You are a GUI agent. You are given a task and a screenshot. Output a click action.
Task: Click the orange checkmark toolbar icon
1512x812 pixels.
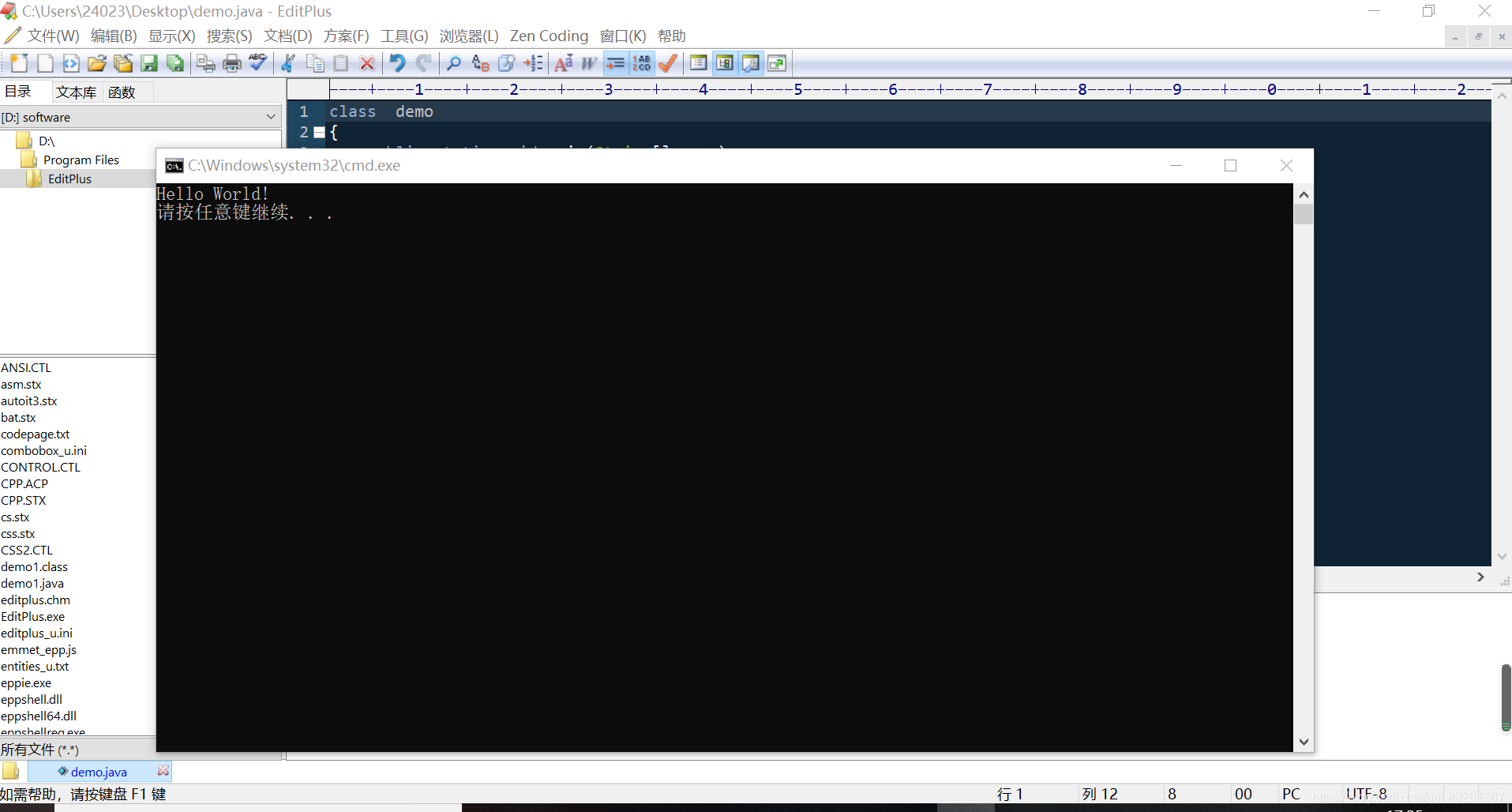coord(668,63)
